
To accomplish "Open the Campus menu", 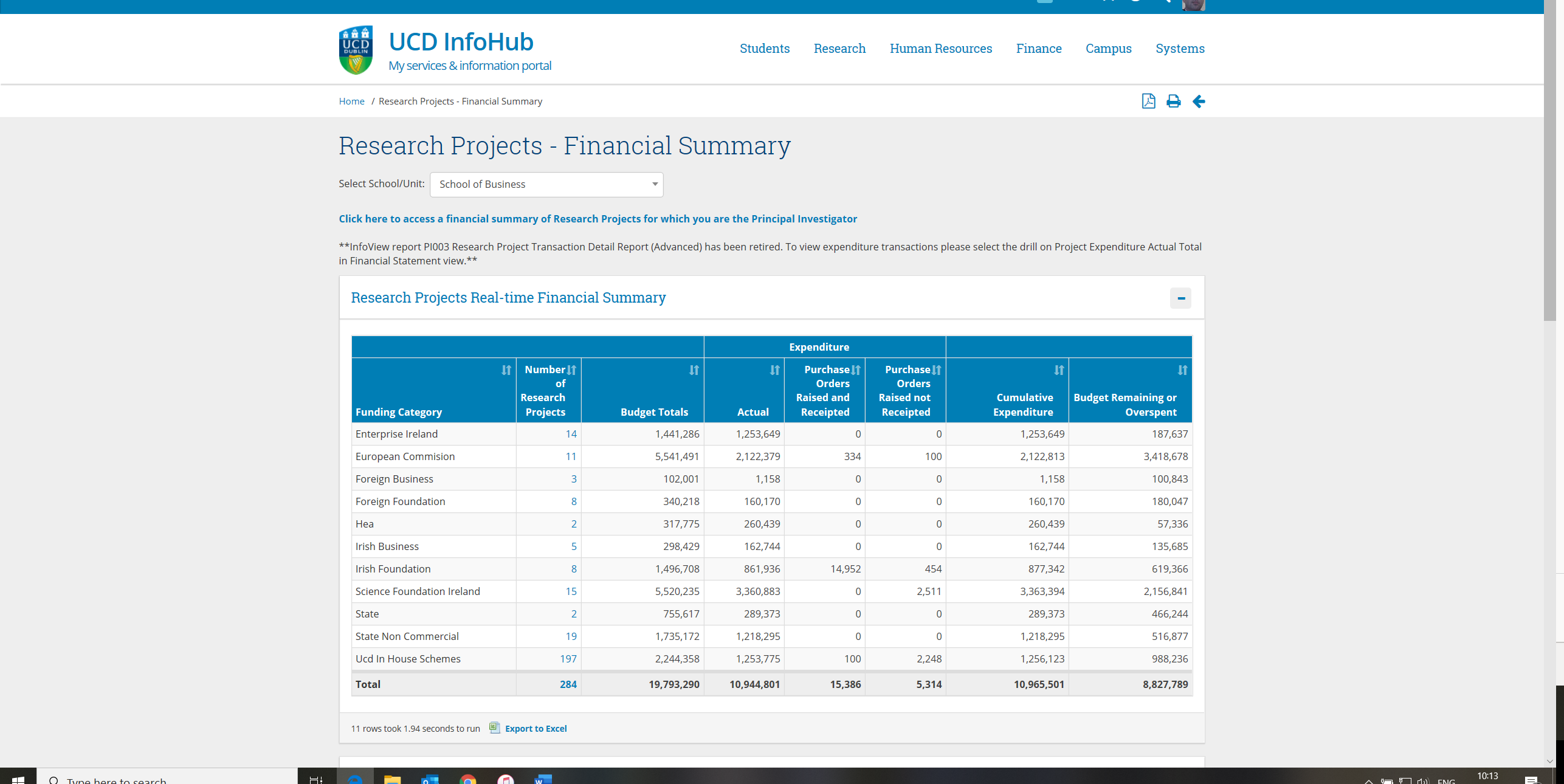I will point(1108,49).
